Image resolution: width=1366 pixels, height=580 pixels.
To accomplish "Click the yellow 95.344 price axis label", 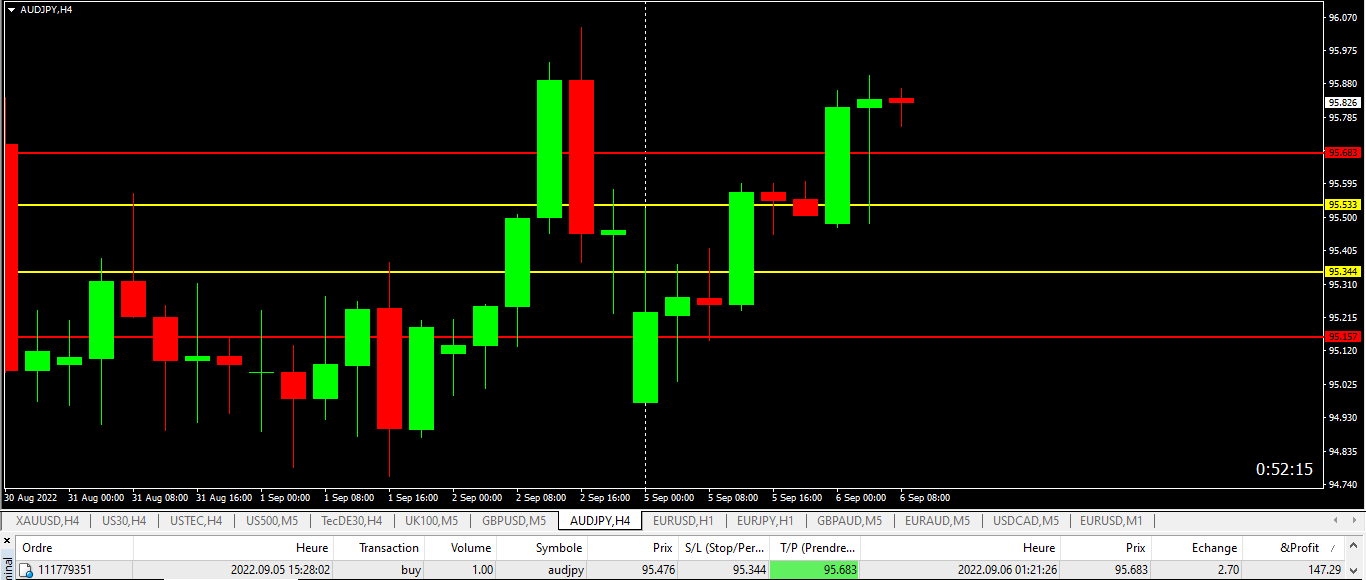I will [x=1343, y=272].
